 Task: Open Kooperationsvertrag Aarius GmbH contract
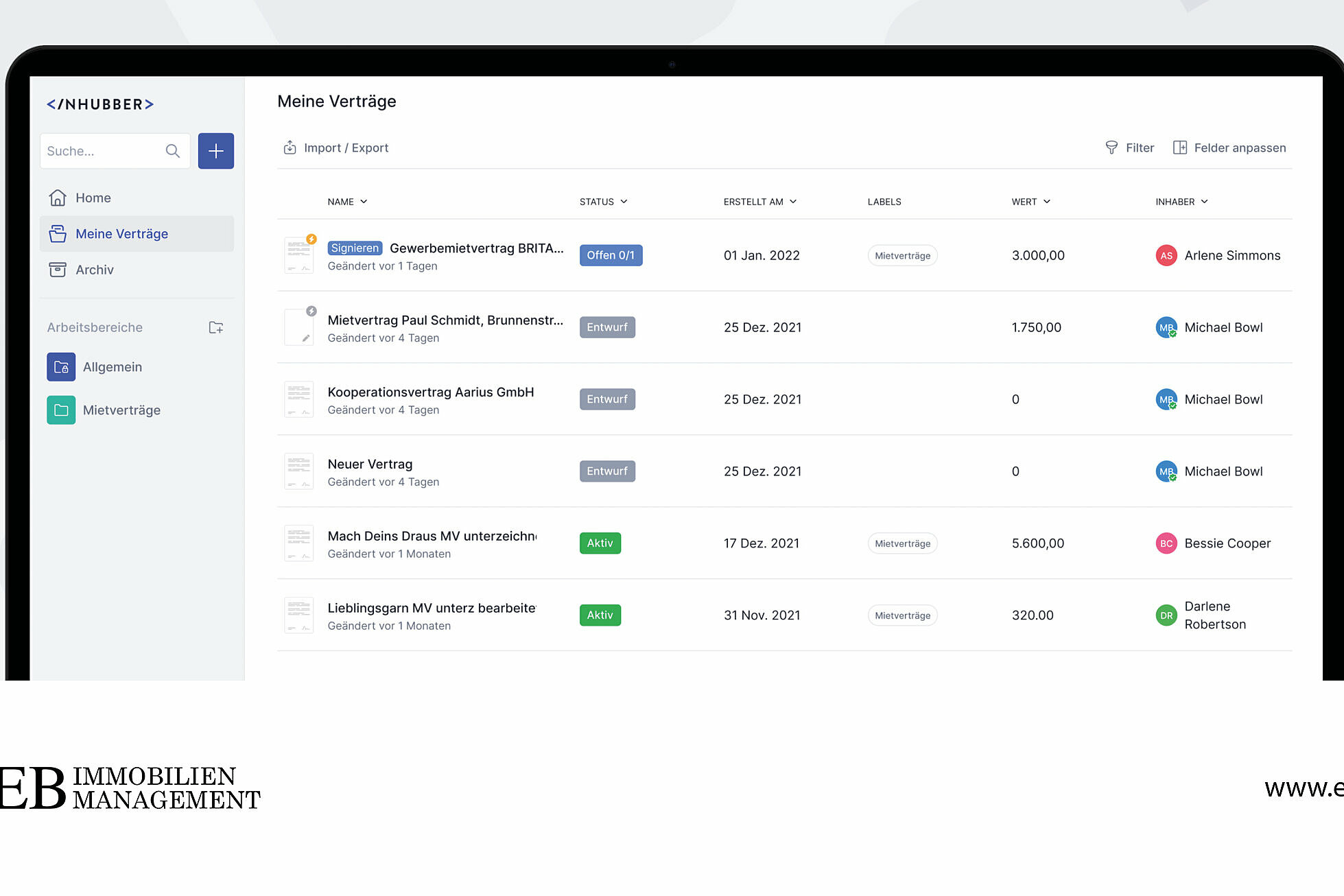click(x=431, y=392)
